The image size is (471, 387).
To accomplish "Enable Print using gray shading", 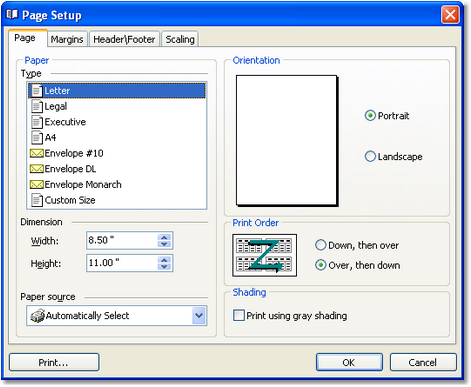I will [x=239, y=315].
